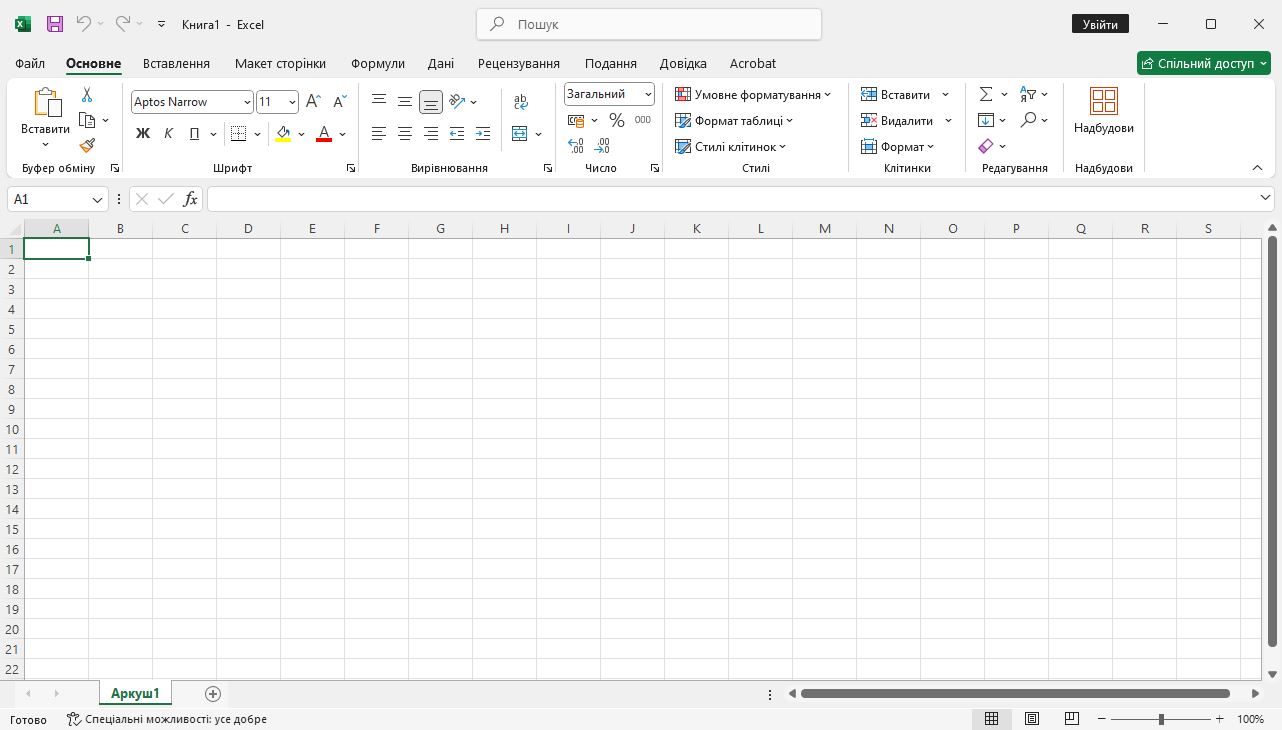Click the increase indent icon

[x=483, y=133]
